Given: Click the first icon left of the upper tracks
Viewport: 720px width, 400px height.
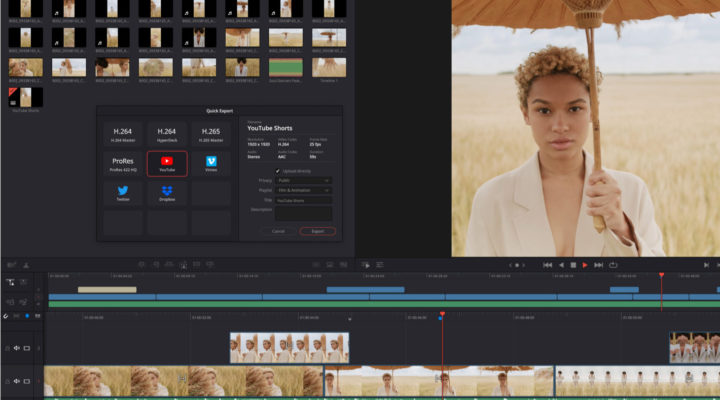Looking at the screenshot, I should [x=10, y=302].
